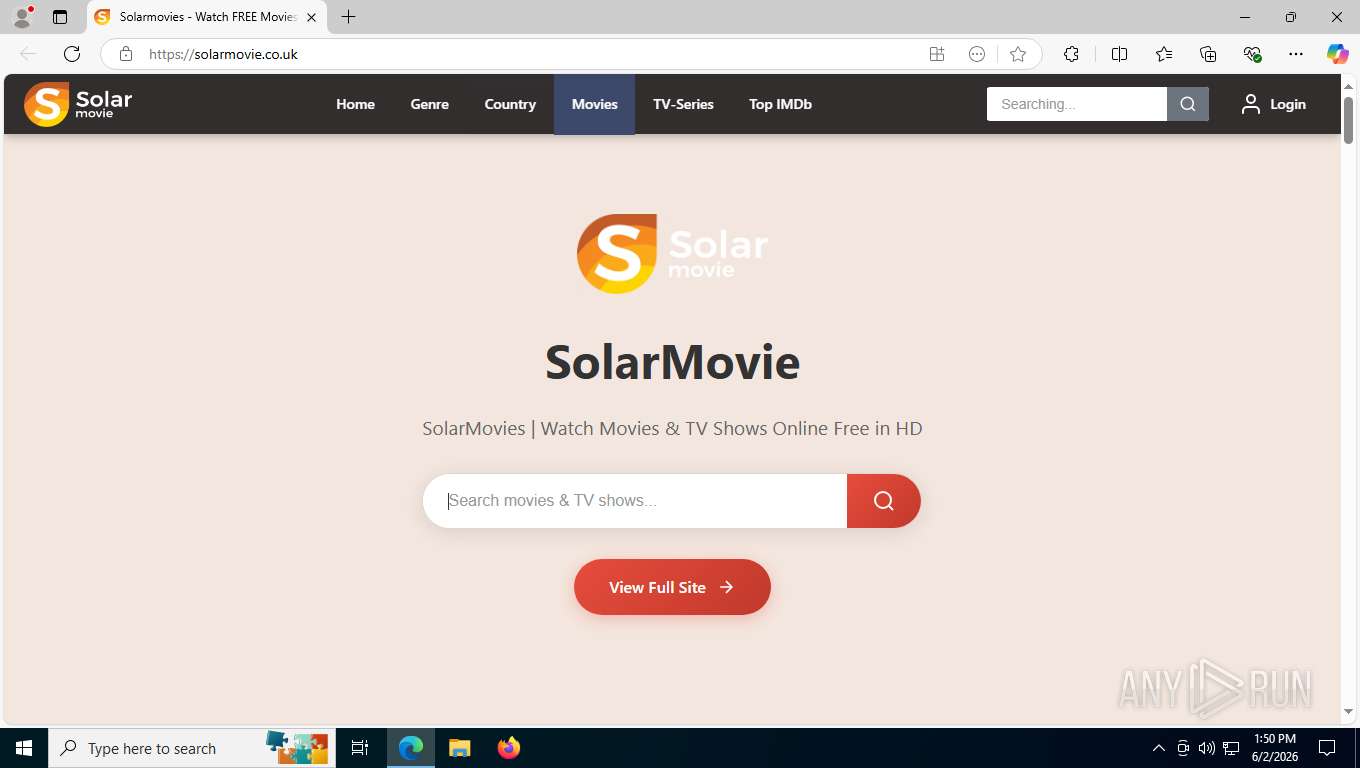Close the Solarmovies tab
Image resolution: width=1360 pixels, height=768 pixels.
(x=311, y=17)
